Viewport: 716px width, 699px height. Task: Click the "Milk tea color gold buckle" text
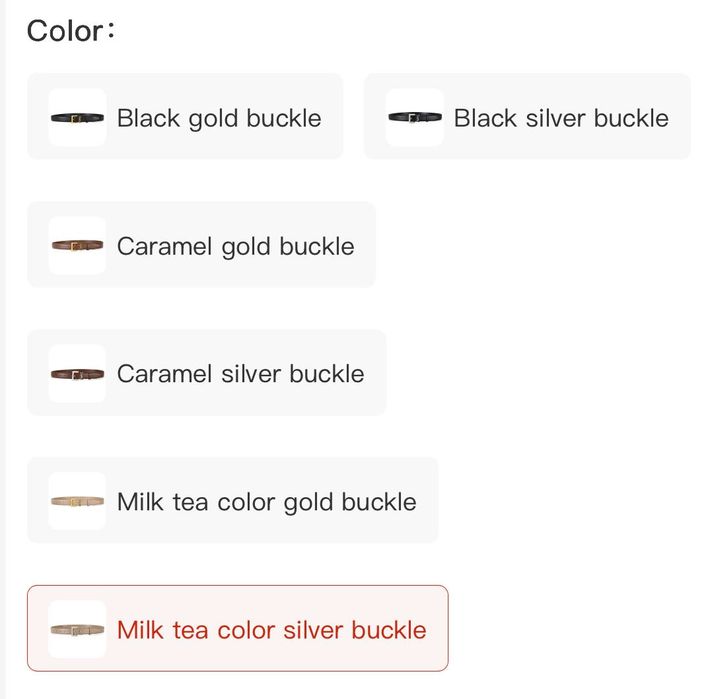(266, 502)
